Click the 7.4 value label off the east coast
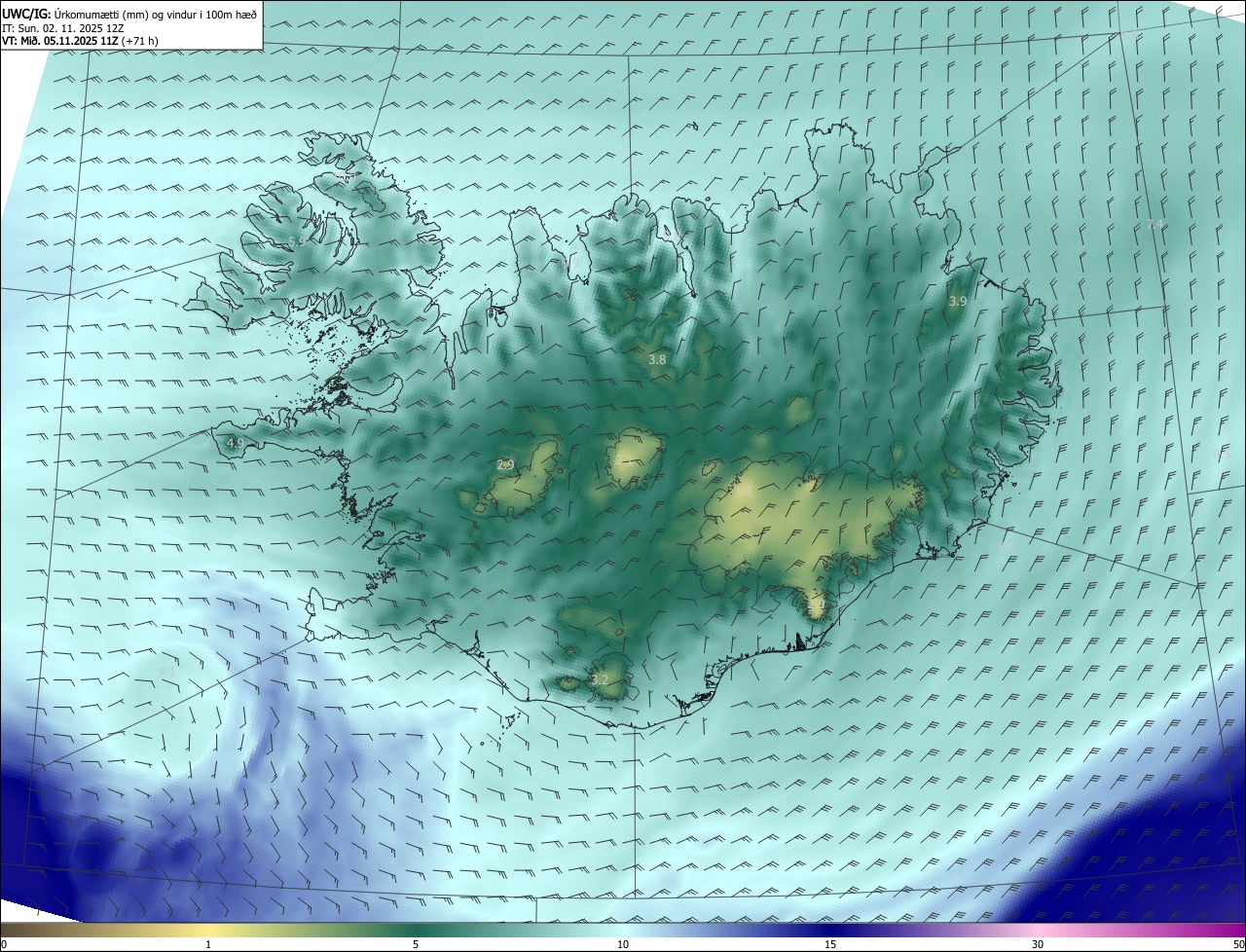The height and width of the screenshot is (952, 1246). coord(1155,224)
